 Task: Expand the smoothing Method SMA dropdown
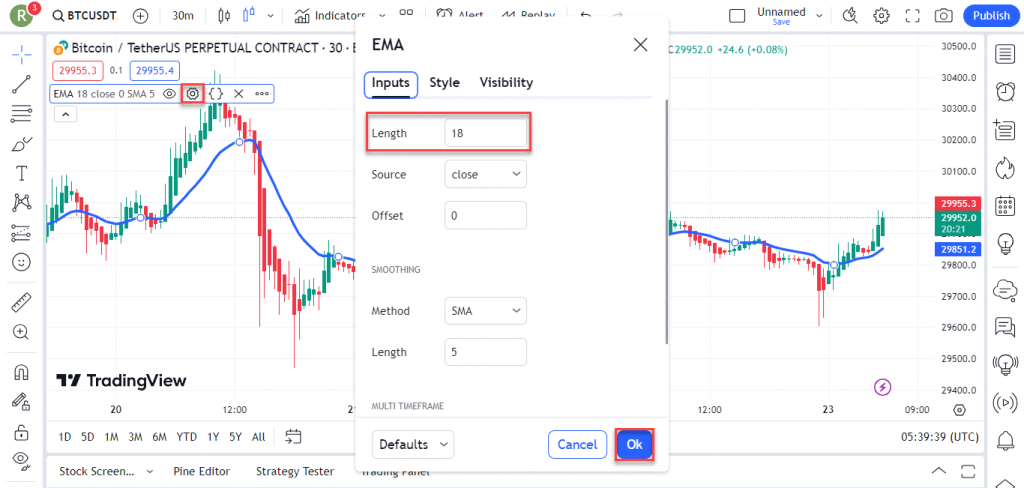(x=485, y=311)
